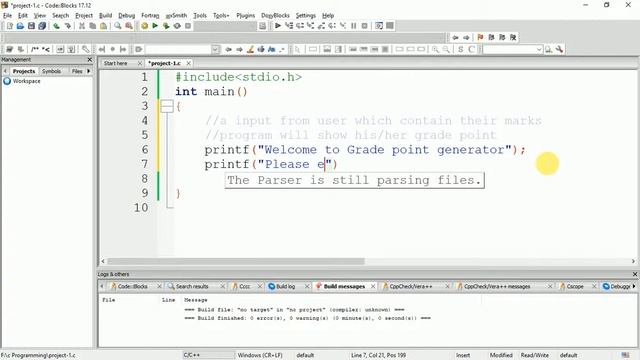Switch to the Symbols tab

51,71
